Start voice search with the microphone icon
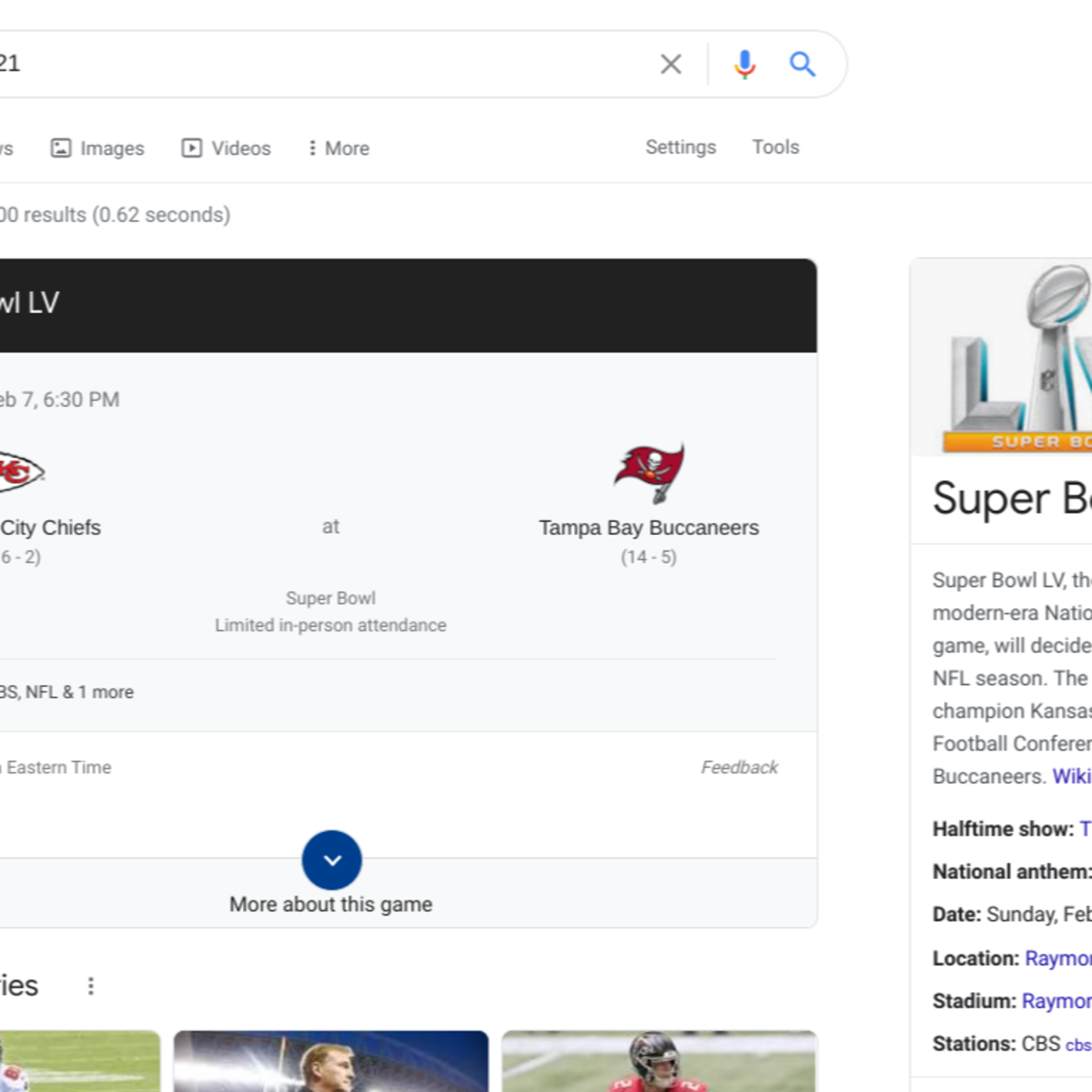Screen dimensions: 1092x1092 tap(744, 64)
